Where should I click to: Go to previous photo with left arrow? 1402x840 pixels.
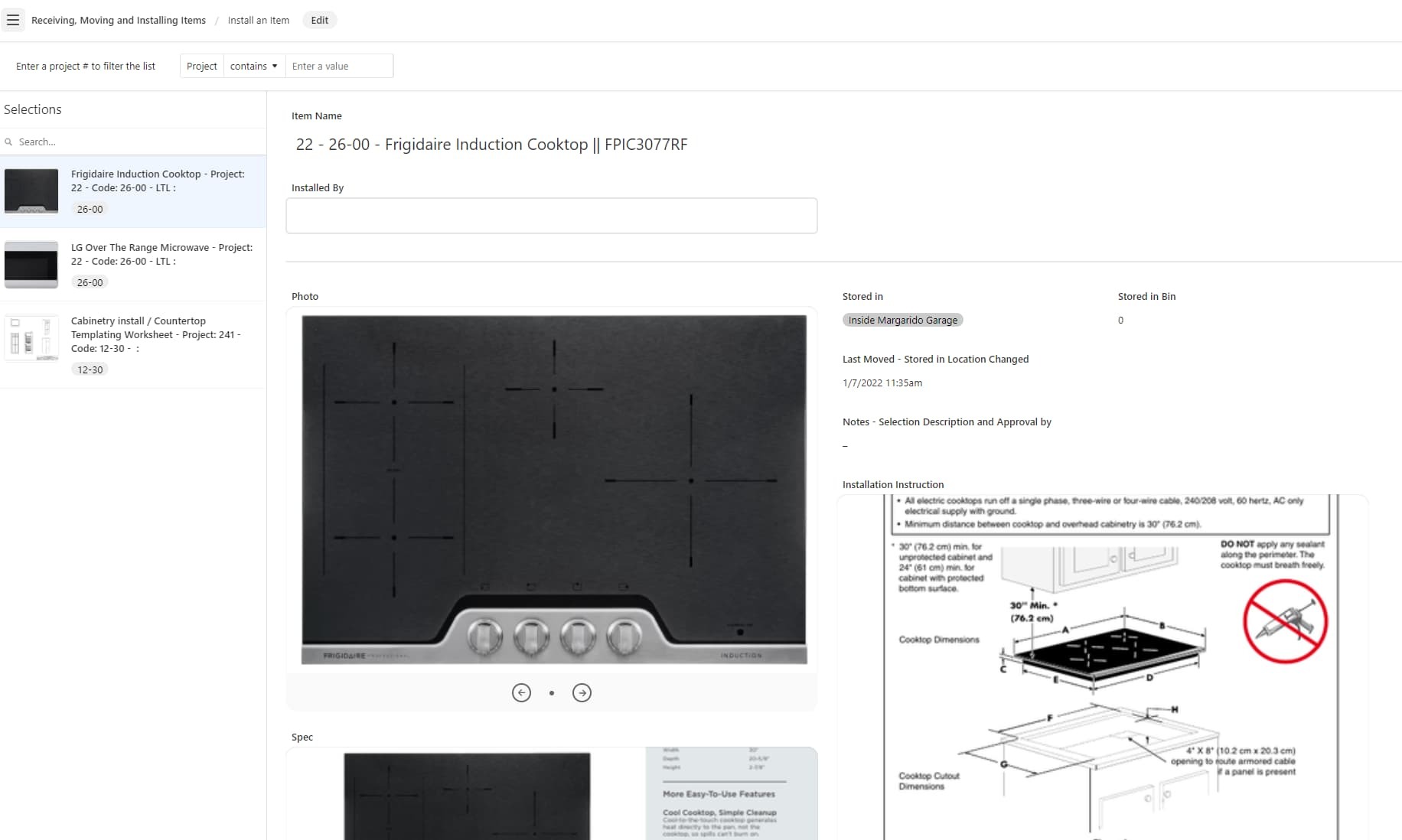click(x=521, y=692)
